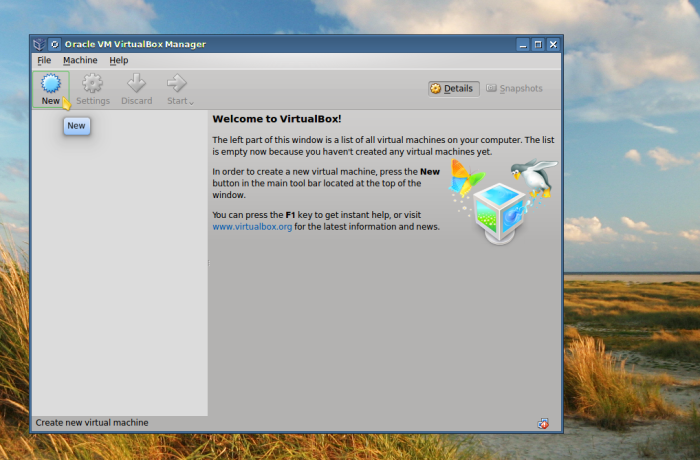700x460 pixels.
Task: Click the splitter handle between VM list and details
Action: [209, 263]
